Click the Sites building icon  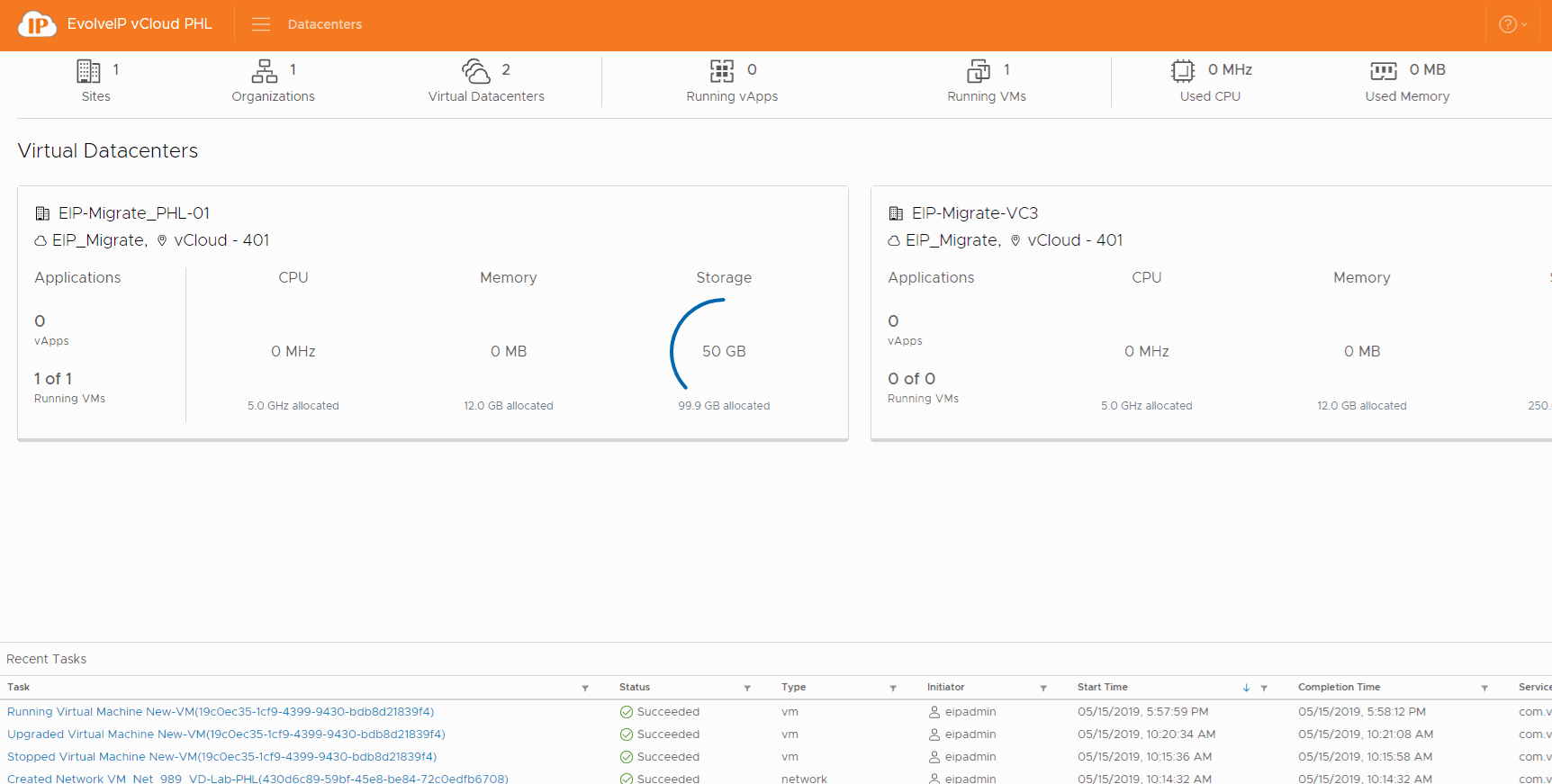[88, 71]
